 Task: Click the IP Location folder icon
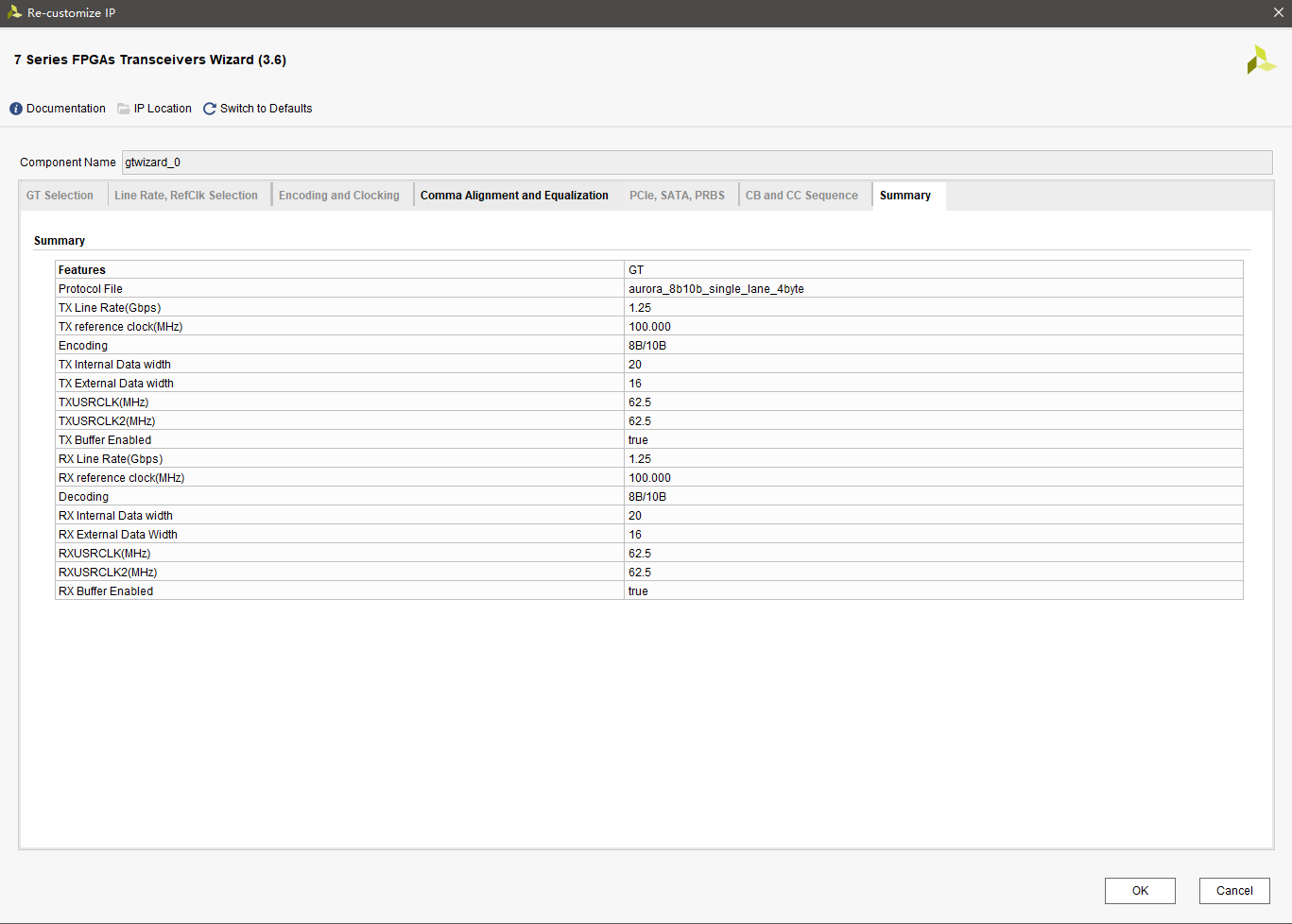point(124,109)
